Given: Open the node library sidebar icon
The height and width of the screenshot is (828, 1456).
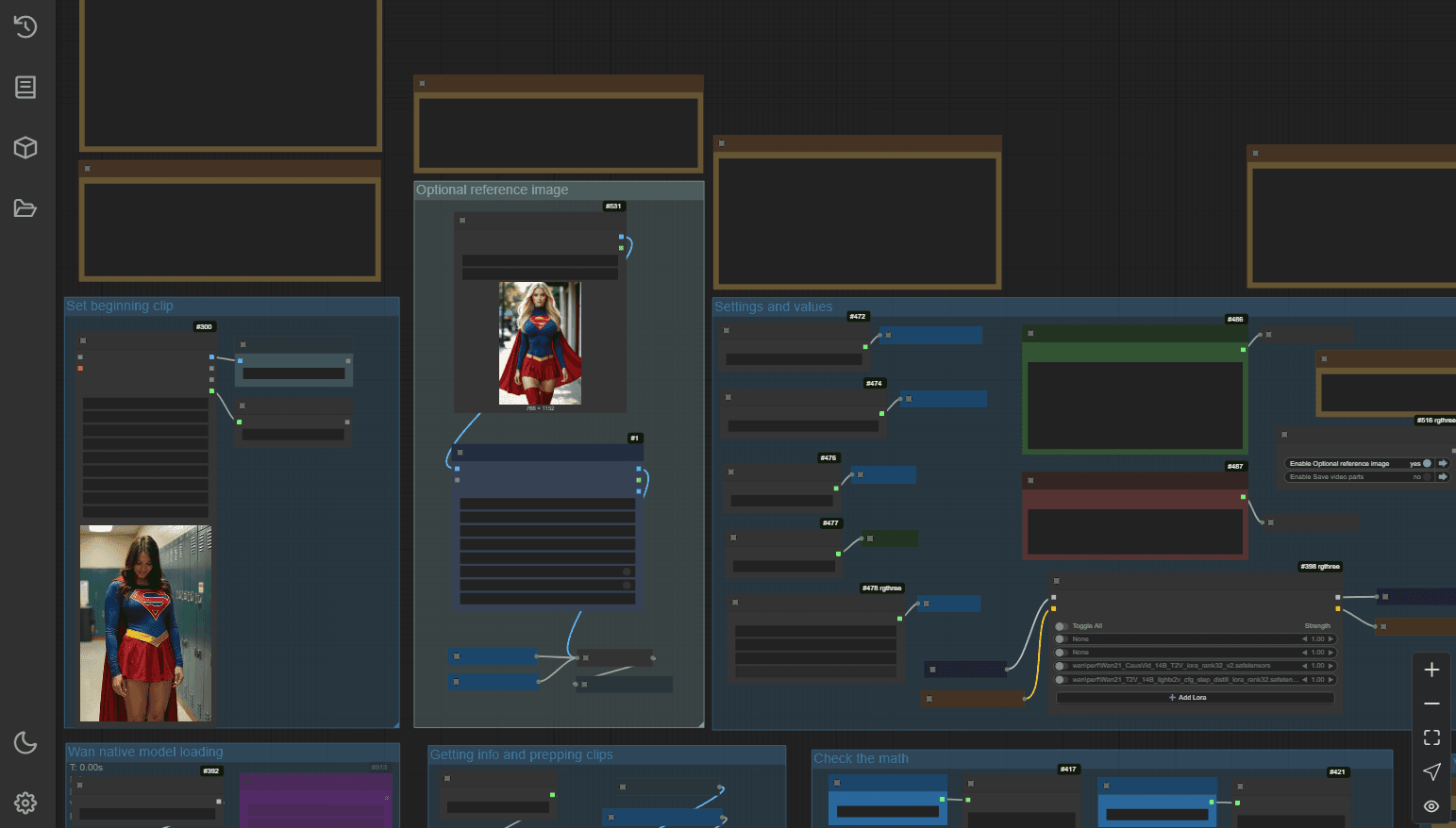Looking at the screenshot, I should tap(25, 87).
